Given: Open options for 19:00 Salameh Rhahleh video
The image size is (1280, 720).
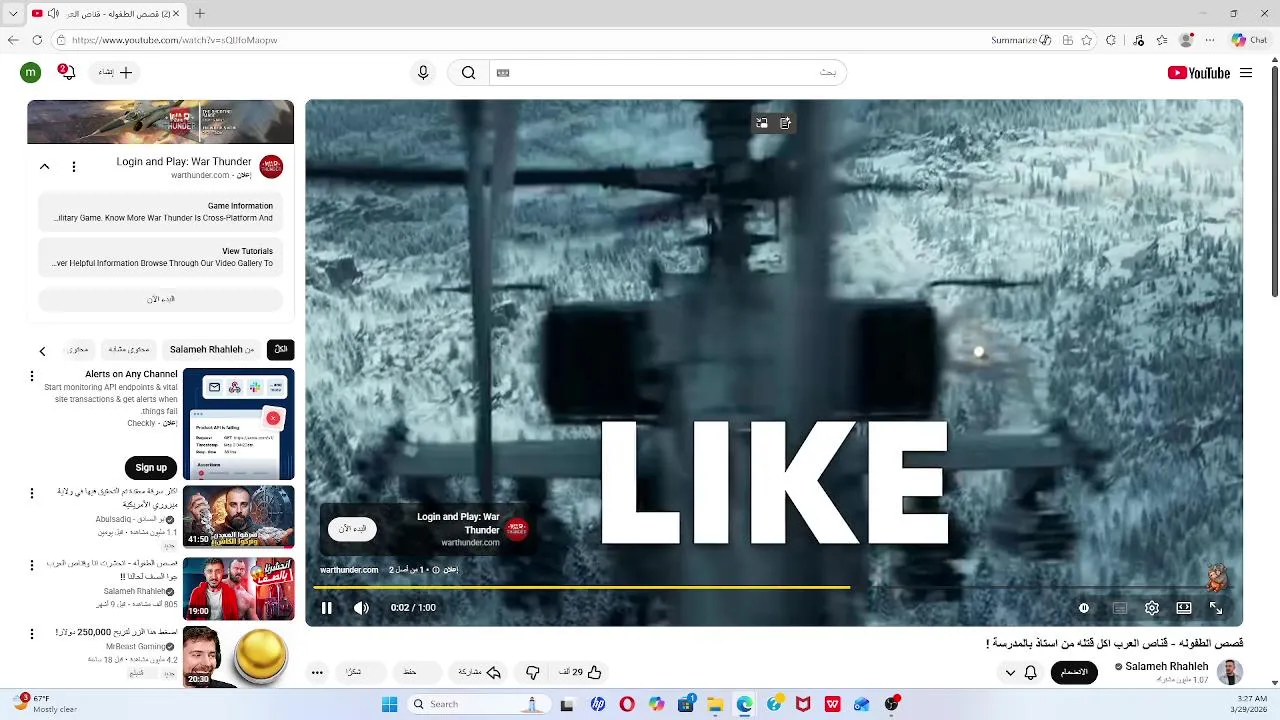Looking at the screenshot, I should pyautogui.click(x=32, y=565).
